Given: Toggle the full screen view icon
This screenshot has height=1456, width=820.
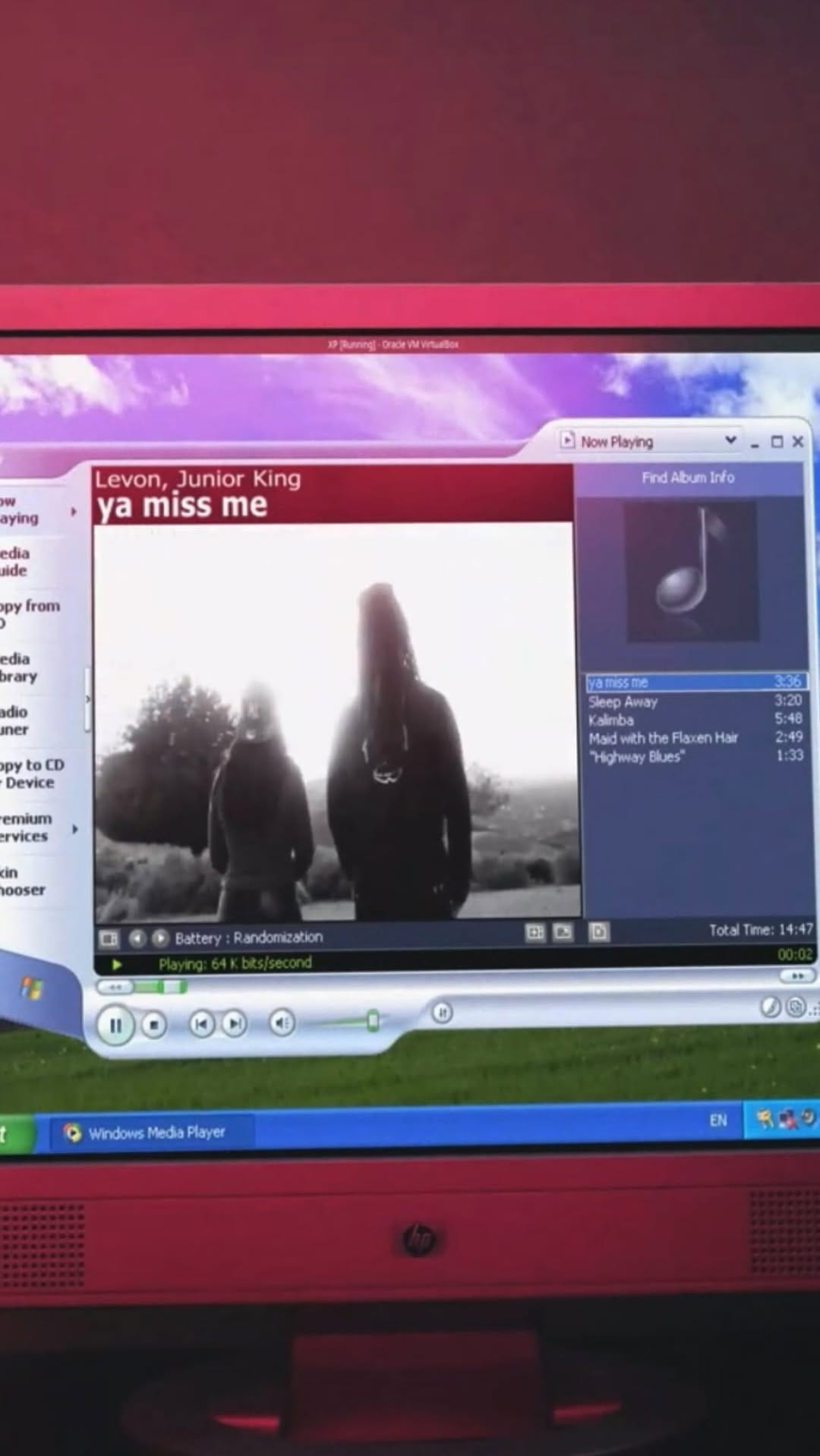Looking at the screenshot, I should point(535,932).
